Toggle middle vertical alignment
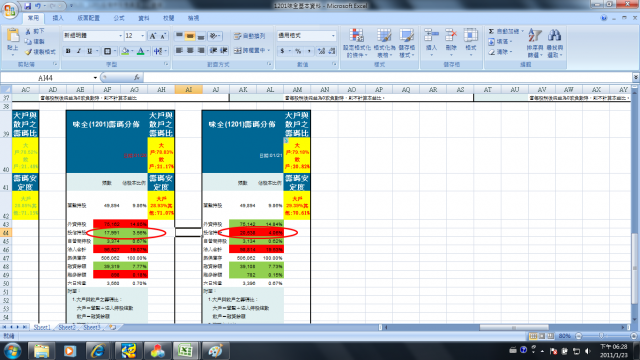The image size is (640, 360). [190, 36]
